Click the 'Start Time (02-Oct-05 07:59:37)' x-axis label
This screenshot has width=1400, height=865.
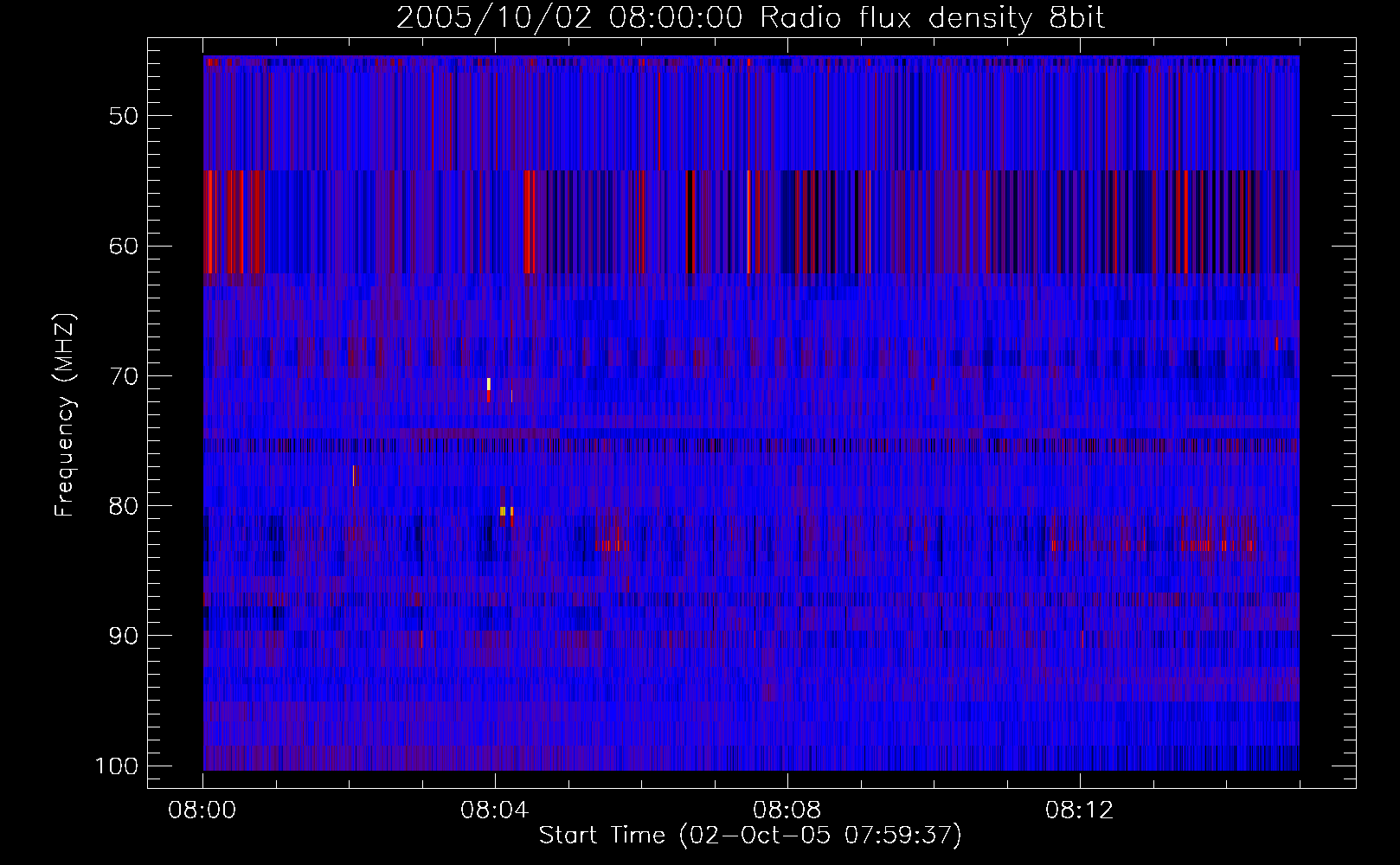(750, 836)
